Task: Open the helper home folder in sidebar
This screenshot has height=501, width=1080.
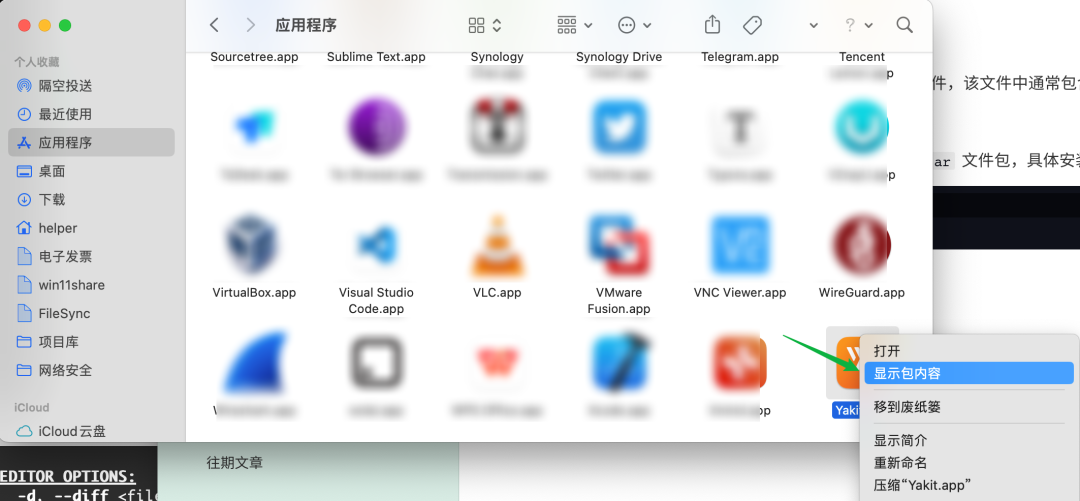Action: click(92, 228)
